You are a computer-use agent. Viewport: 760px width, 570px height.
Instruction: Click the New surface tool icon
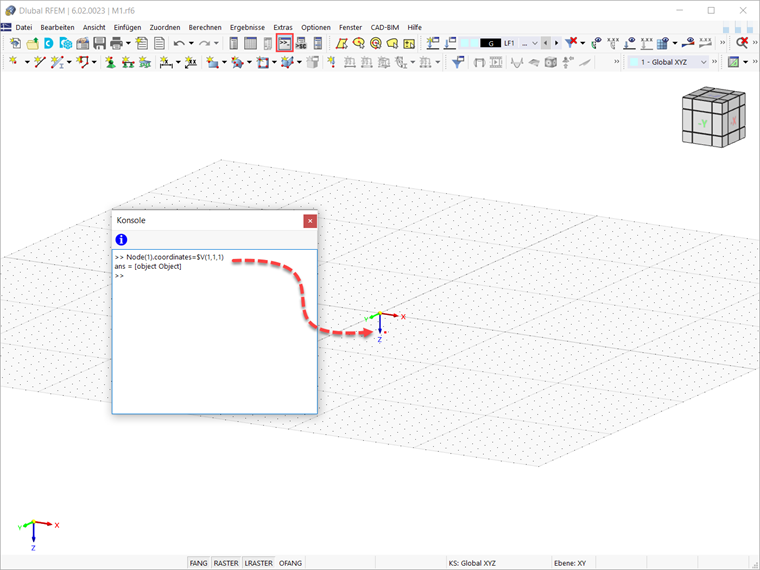pyautogui.click(x=212, y=62)
